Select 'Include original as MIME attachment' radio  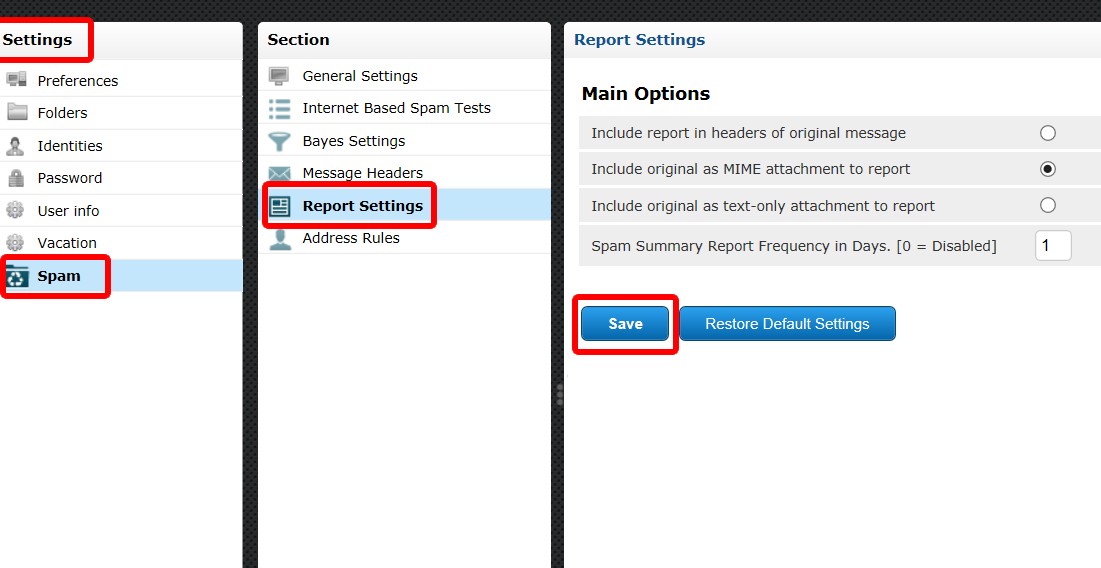tap(1048, 169)
